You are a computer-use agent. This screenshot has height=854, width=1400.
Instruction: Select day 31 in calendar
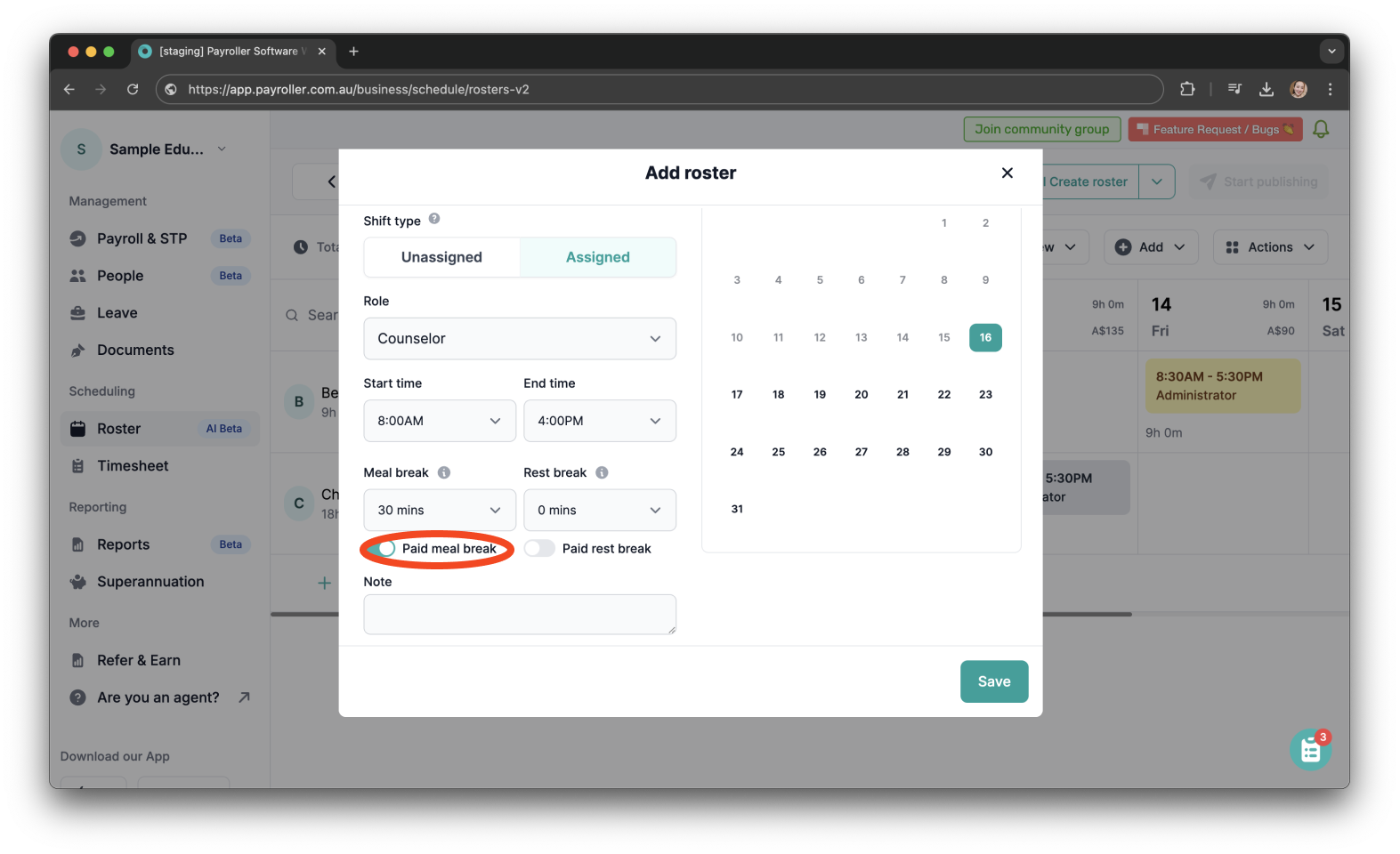click(x=737, y=509)
